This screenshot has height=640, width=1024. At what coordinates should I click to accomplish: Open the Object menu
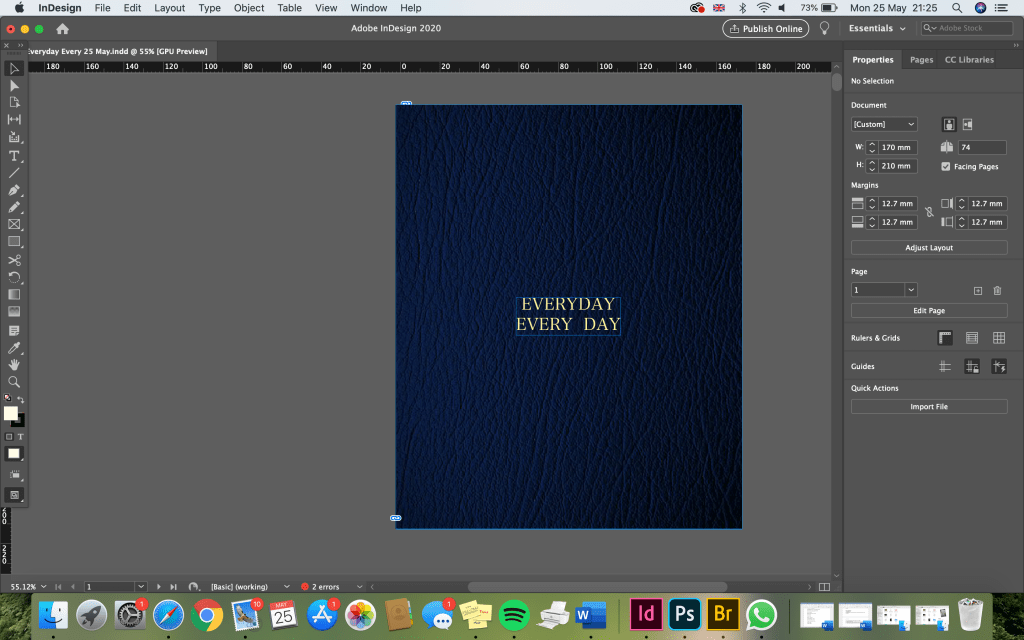click(x=249, y=8)
